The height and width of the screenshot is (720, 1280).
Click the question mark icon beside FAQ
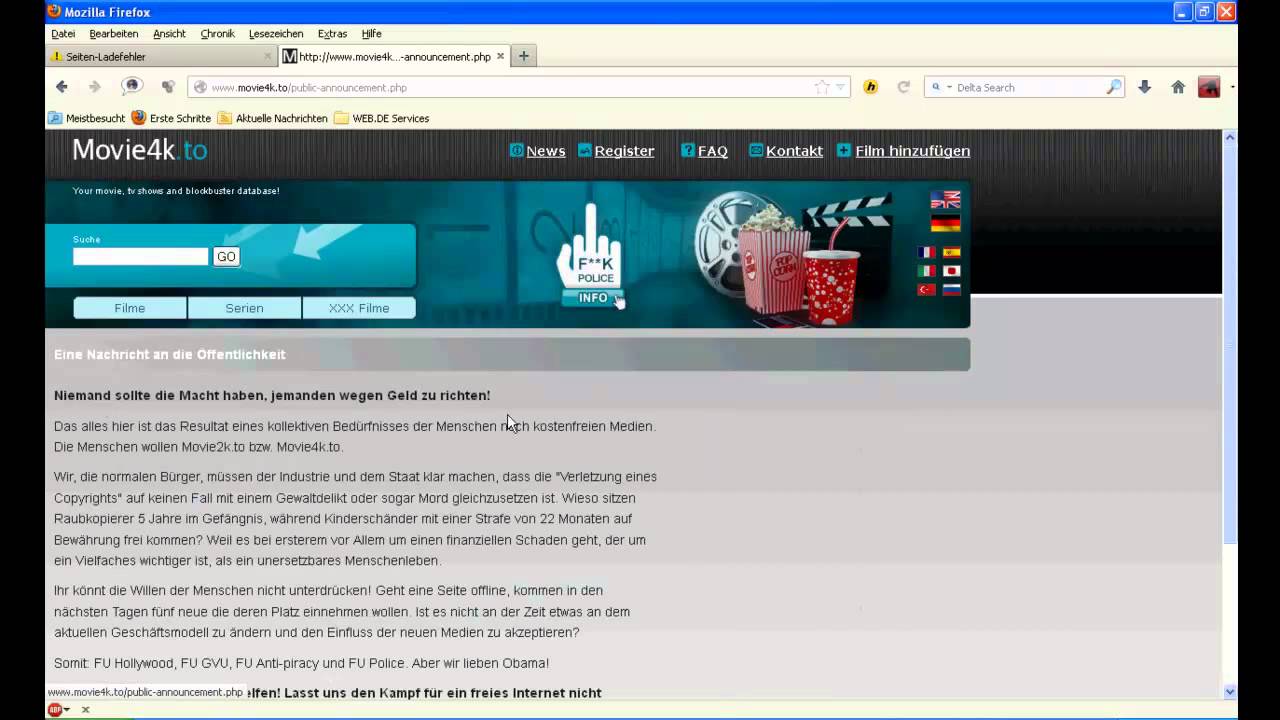[x=687, y=150]
